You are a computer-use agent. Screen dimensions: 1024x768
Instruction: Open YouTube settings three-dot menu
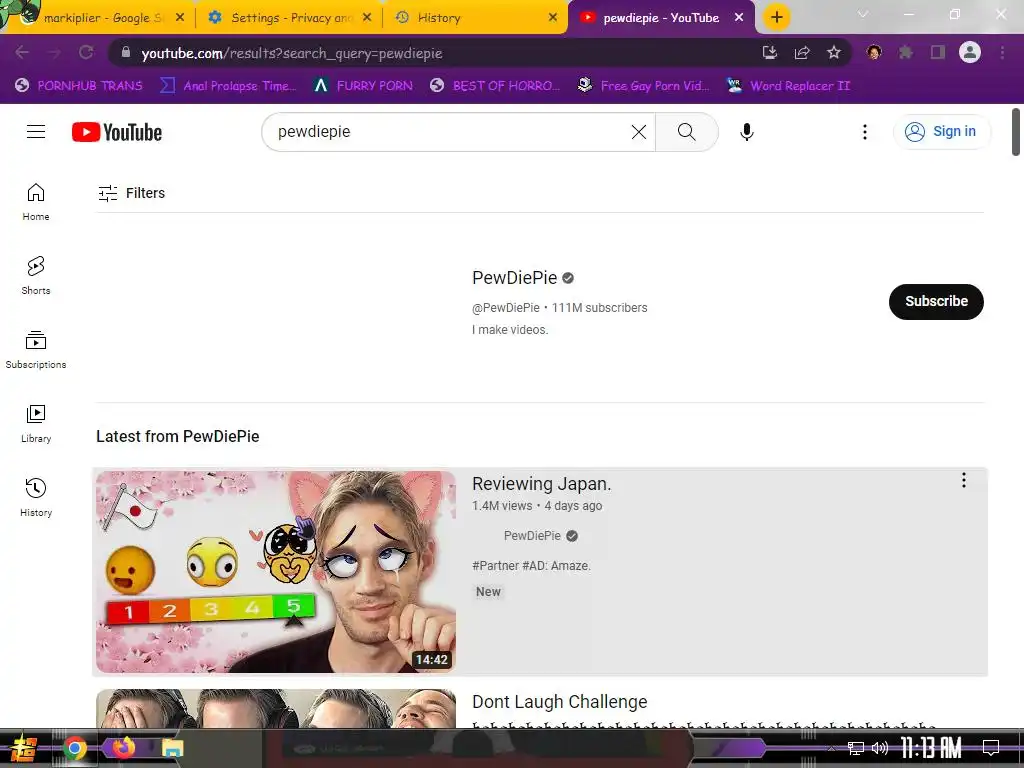[x=865, y=132]
